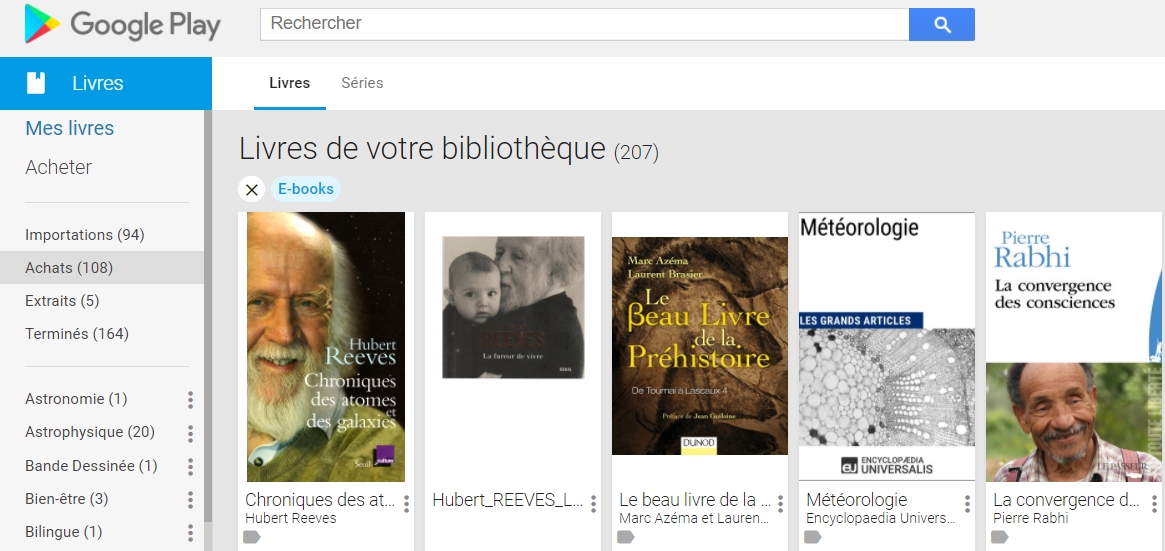Open options menu for Météorologie book
1165x551 pixels.
967,504
